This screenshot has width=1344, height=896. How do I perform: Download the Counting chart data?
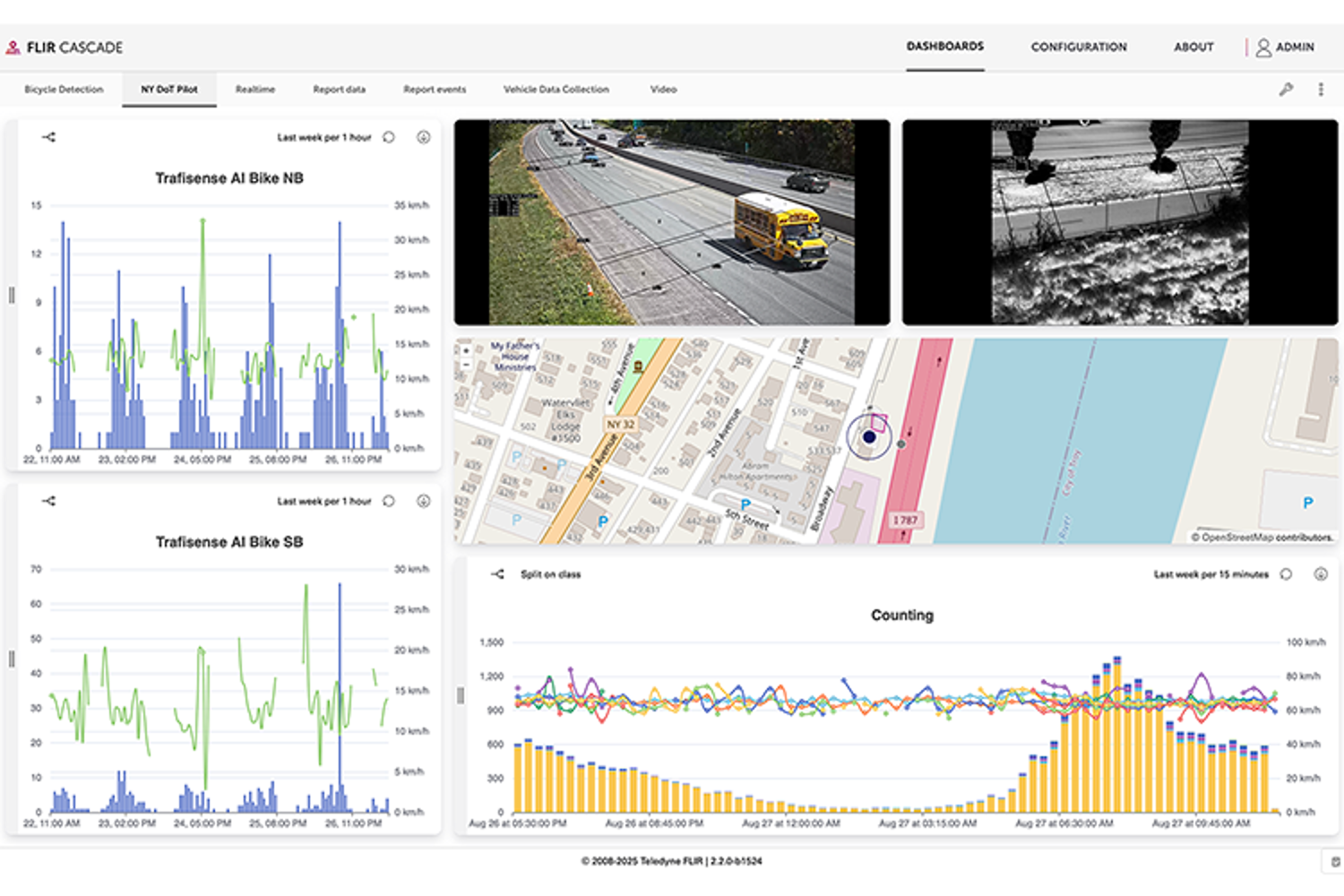click(1321, 574)
